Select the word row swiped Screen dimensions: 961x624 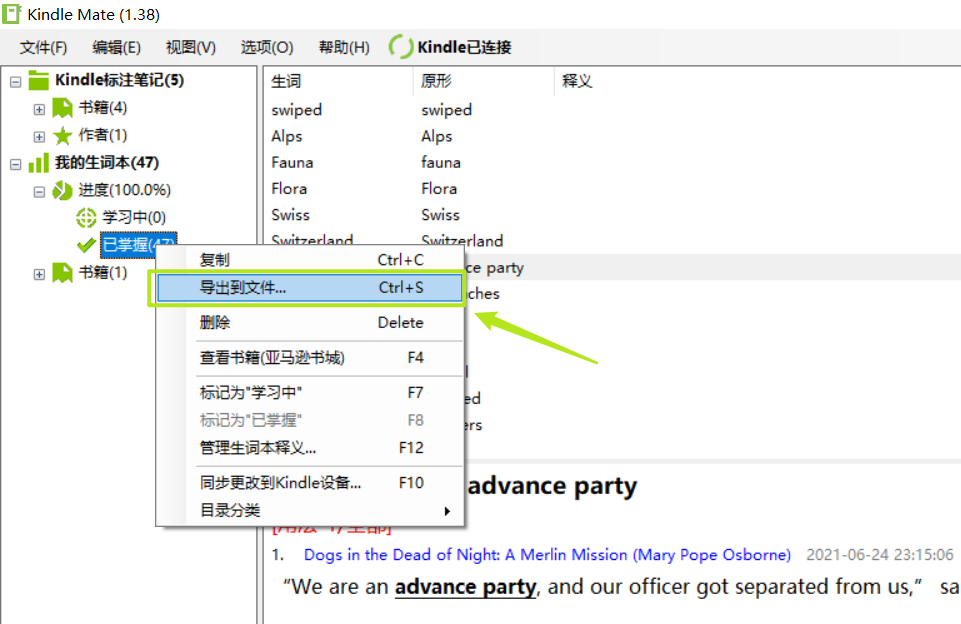pos(612,110)
